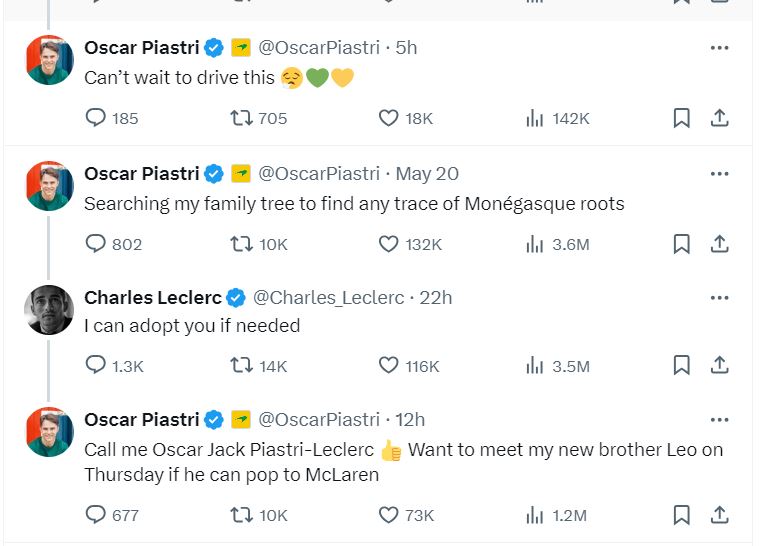View analytics of the Monégasque roots tweet
This screenshot has width=779, height=546.
tap(535, 244)
